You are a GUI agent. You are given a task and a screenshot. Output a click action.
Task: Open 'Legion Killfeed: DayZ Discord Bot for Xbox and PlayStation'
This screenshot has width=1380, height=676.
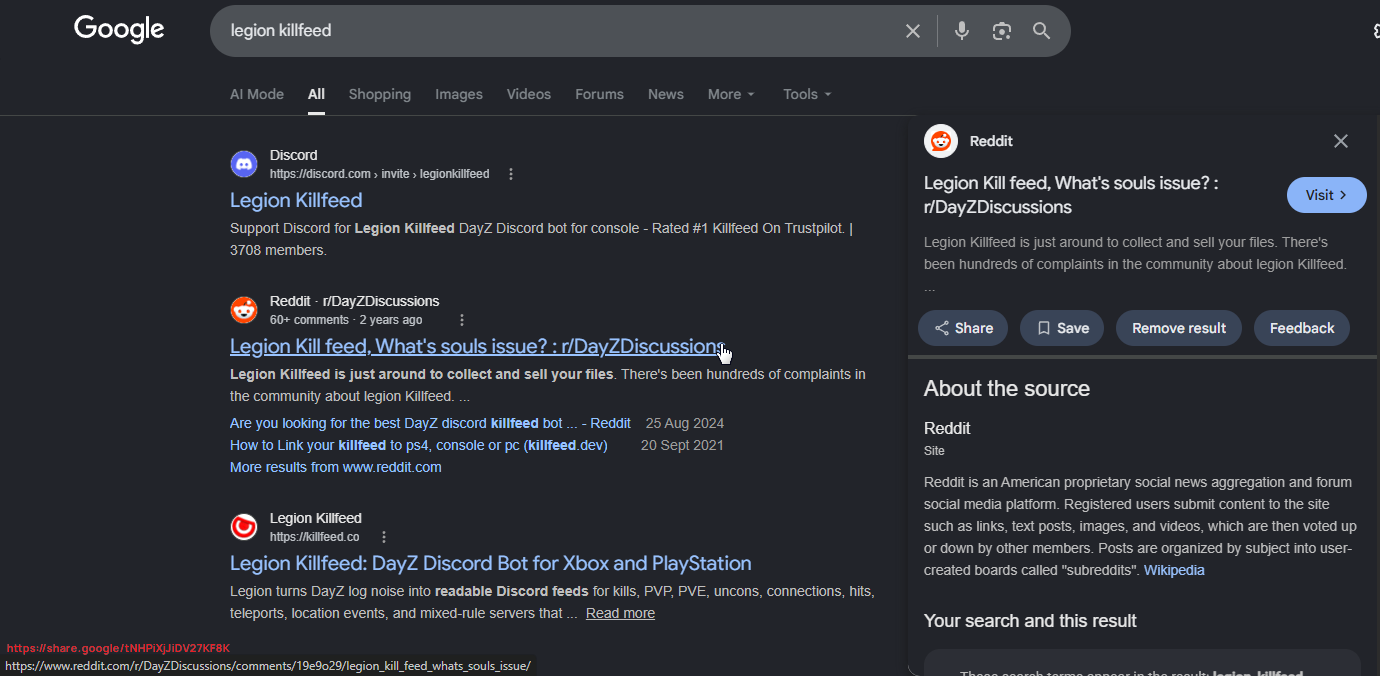pyautogui.click(x=491, y=563)
